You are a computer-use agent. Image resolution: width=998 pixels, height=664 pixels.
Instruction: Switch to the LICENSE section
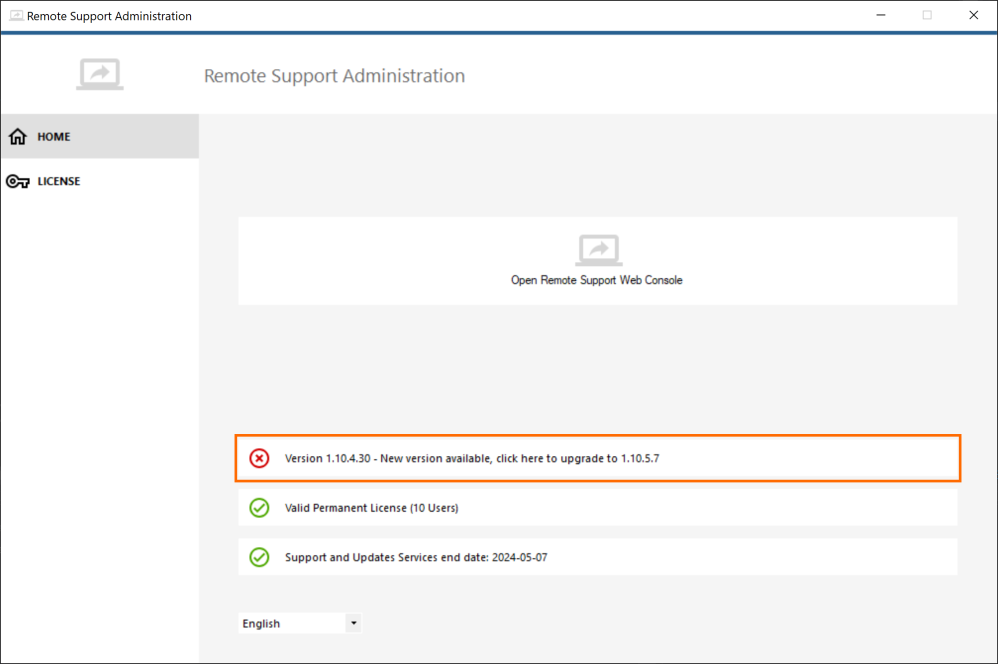[x=59, y=182]
